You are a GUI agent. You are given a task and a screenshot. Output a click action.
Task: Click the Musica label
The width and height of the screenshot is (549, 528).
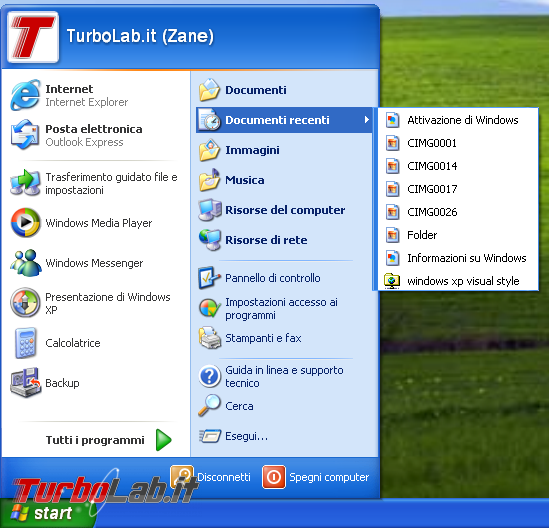[x=245, y=180]
